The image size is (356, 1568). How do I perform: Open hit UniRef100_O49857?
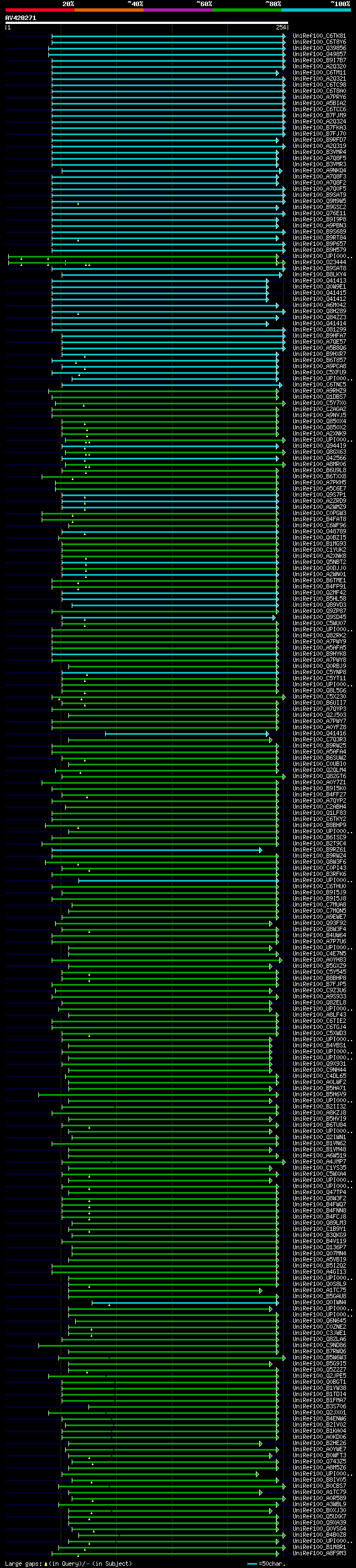click(319, 54)
